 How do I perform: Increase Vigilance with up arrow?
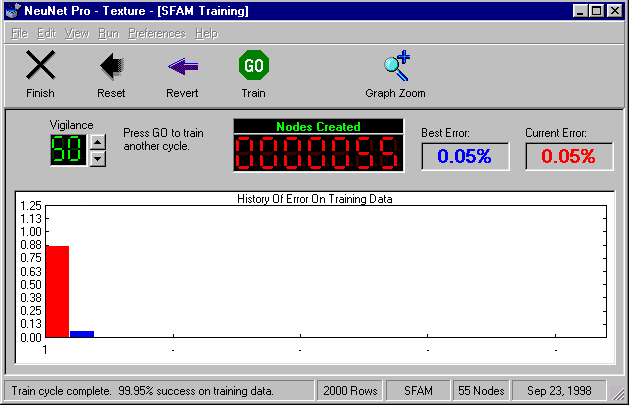click(97, 143)
